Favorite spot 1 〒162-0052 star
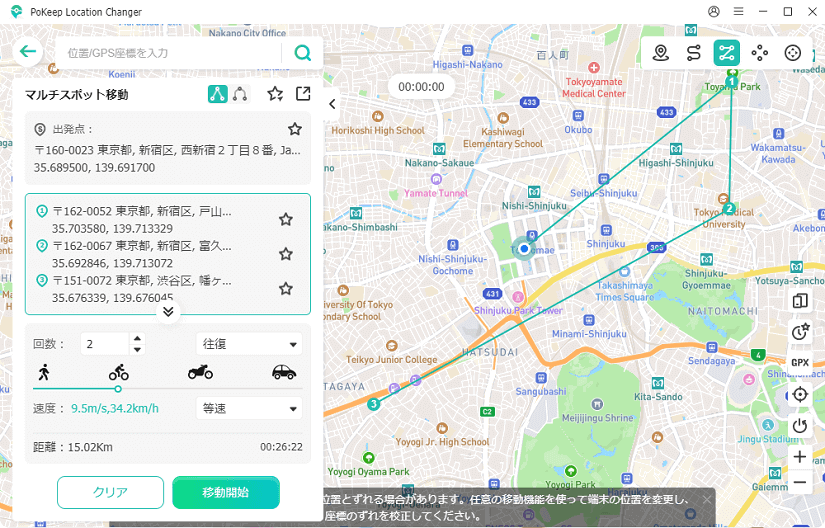 (x=286, y=219)
